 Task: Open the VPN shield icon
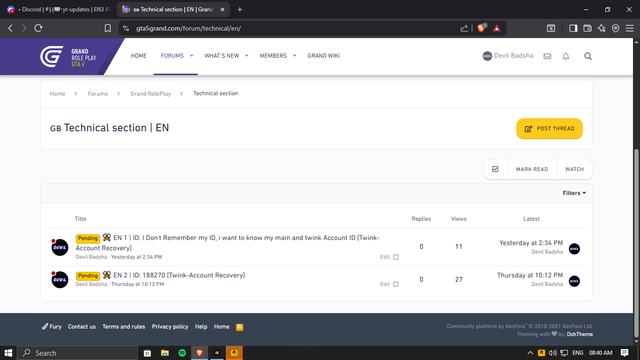(x=616, y=28)
